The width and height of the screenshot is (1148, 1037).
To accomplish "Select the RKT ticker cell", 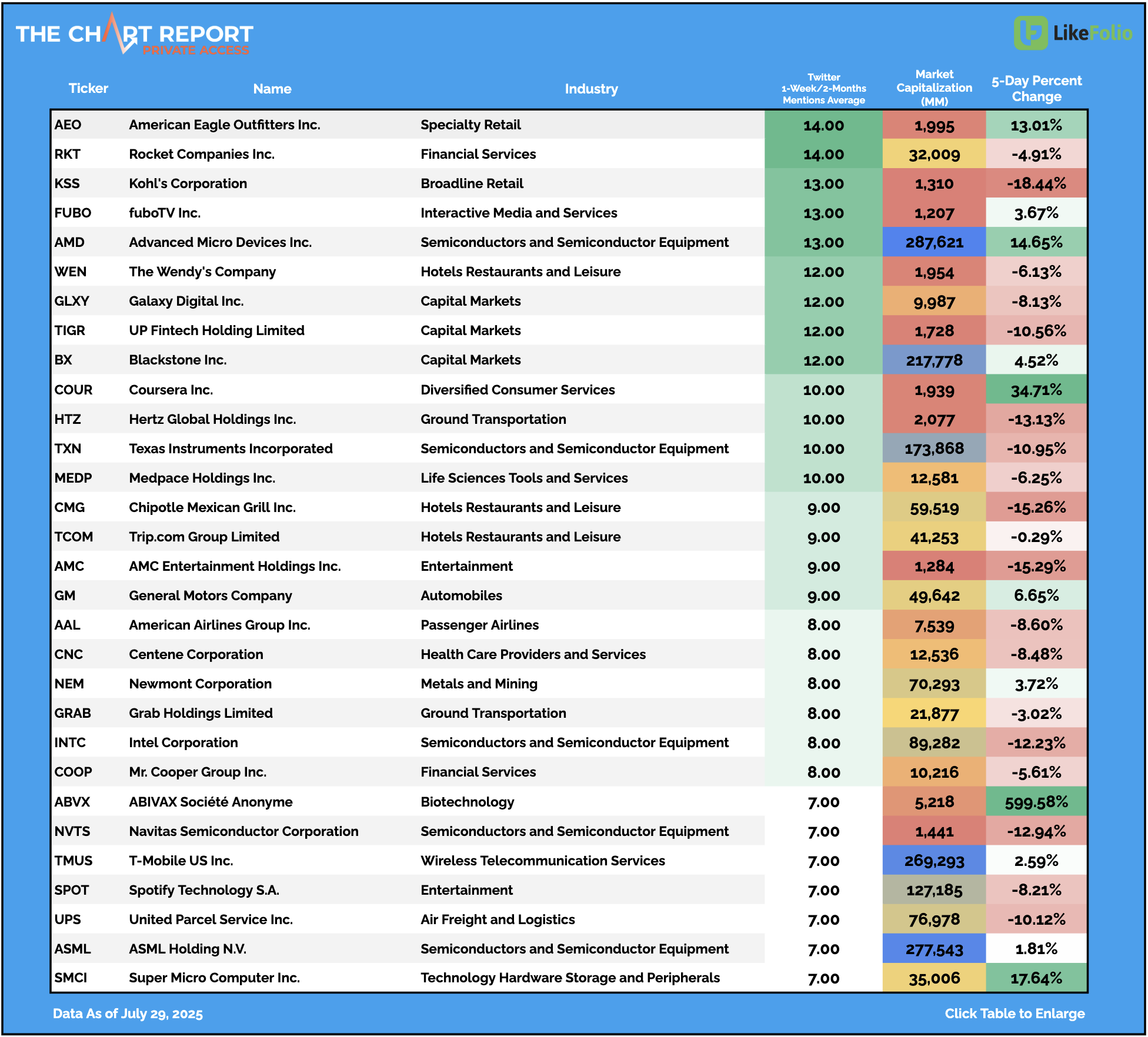I will coord(67,154).
